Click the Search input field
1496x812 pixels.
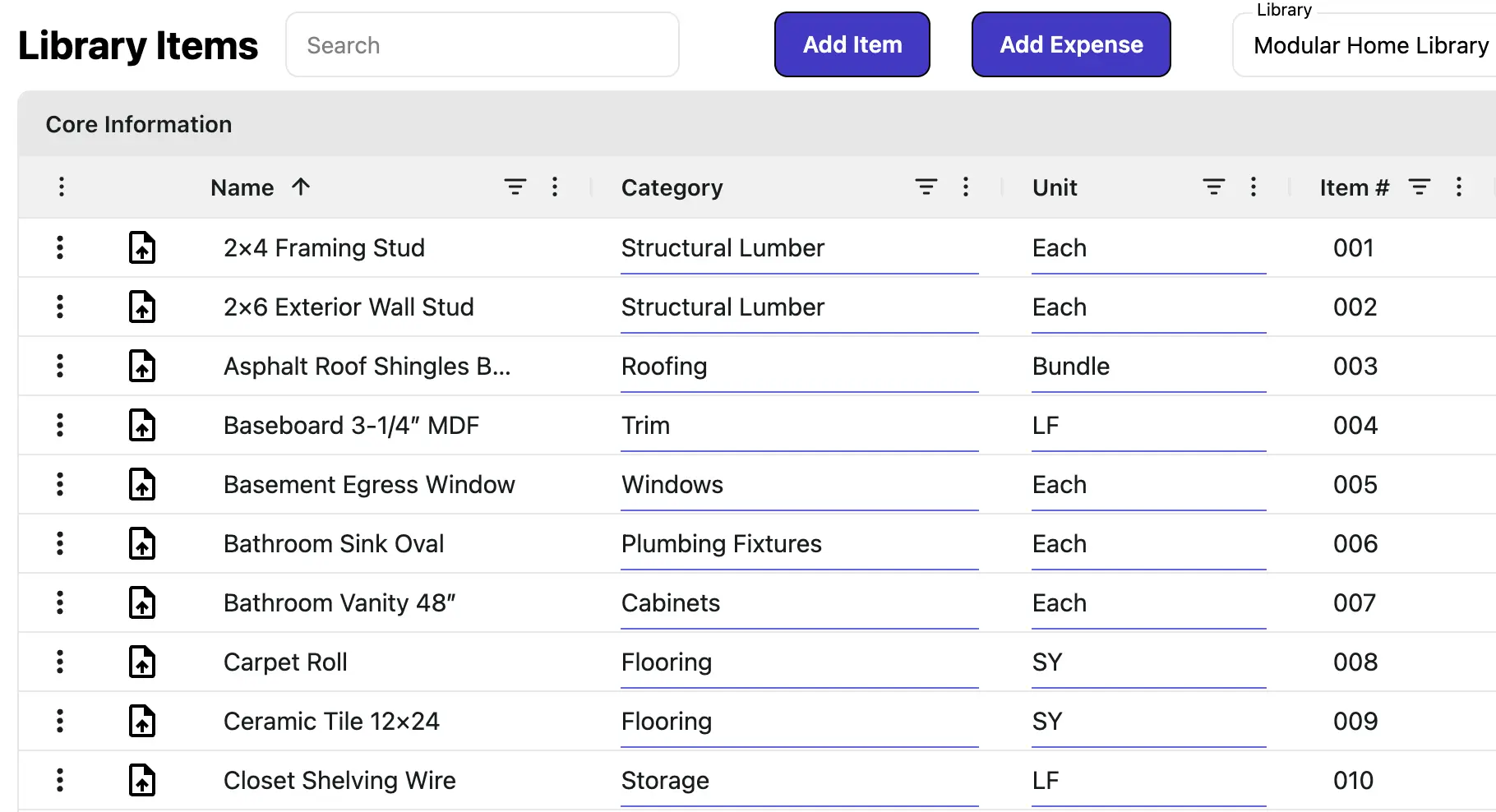[x=483, y=45]
